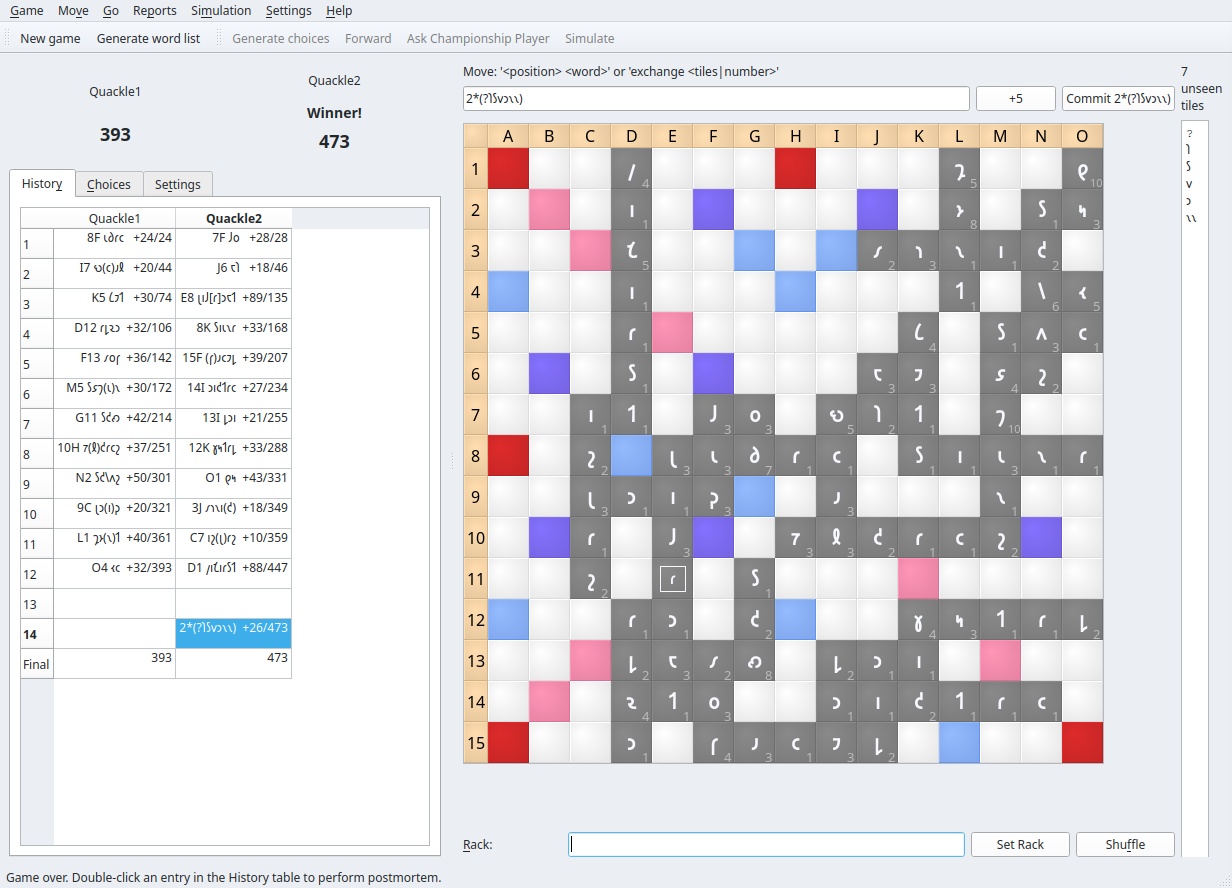Image resolution: width=1232 pixels, height=888 pixels.
Task: Switch to the Settings tab
Action: click(177, 185)
